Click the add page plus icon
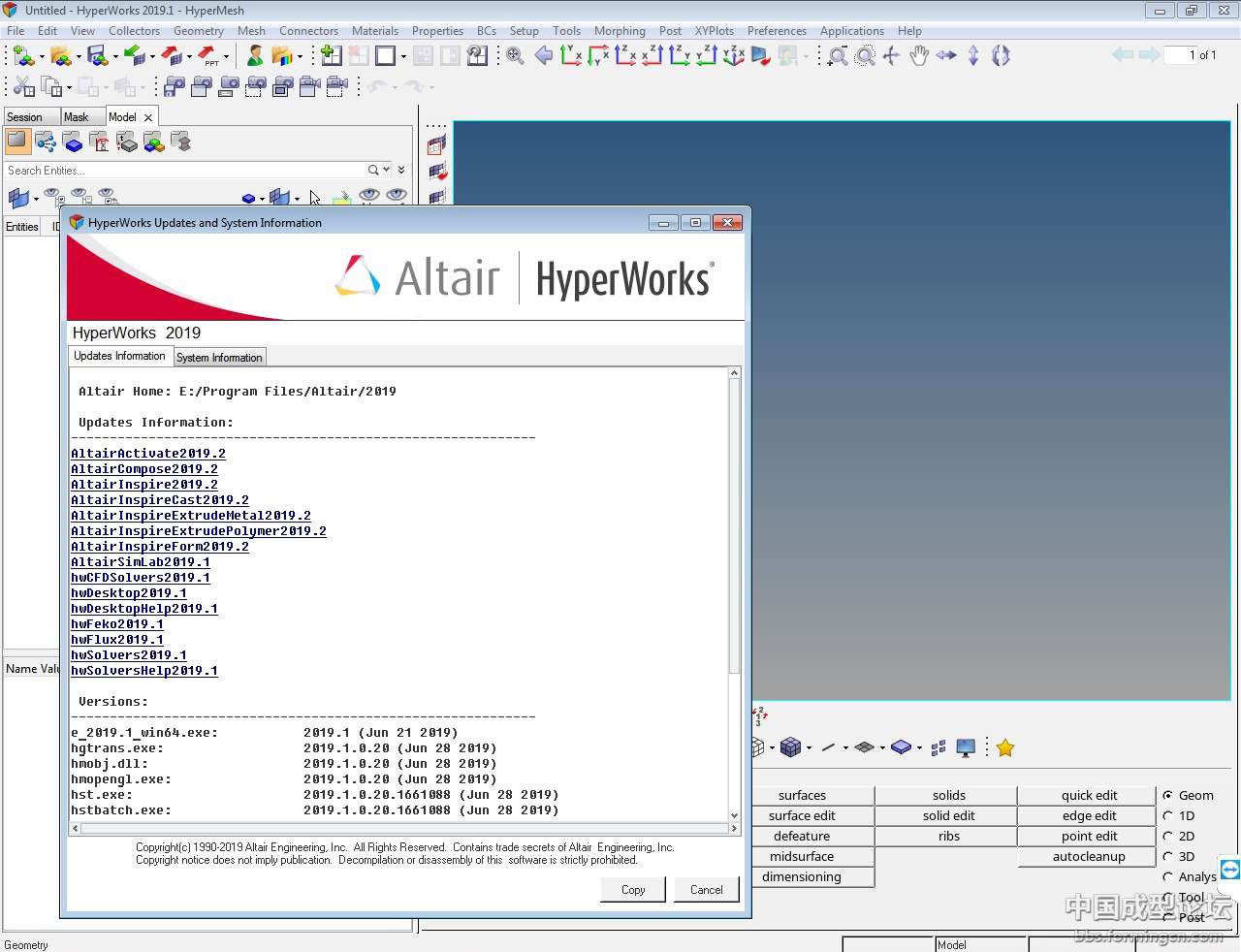 pyautogui.click(x=331, y=55)
